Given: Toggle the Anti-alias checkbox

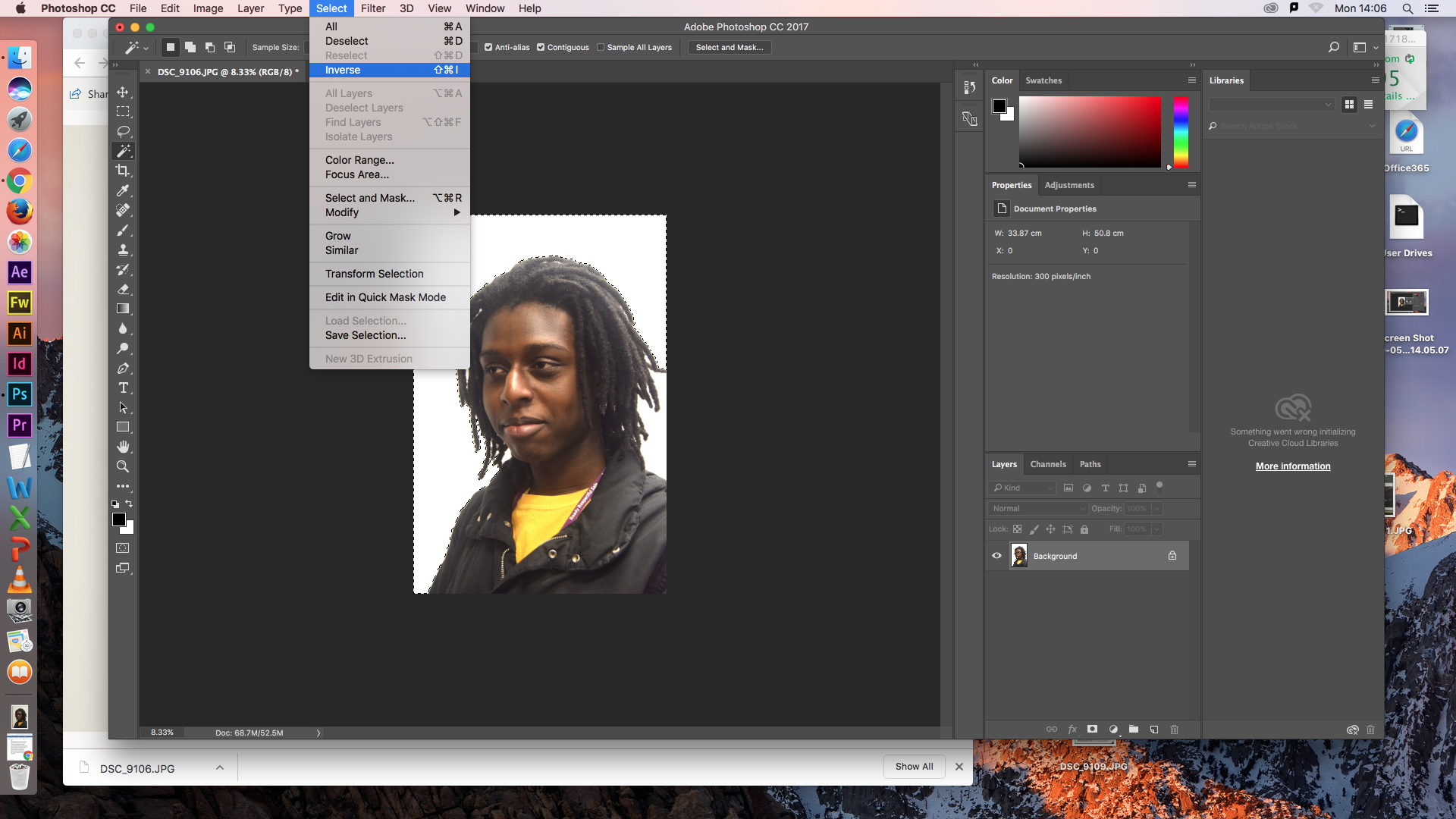Looking at the screenshot, I should point(488,47).
